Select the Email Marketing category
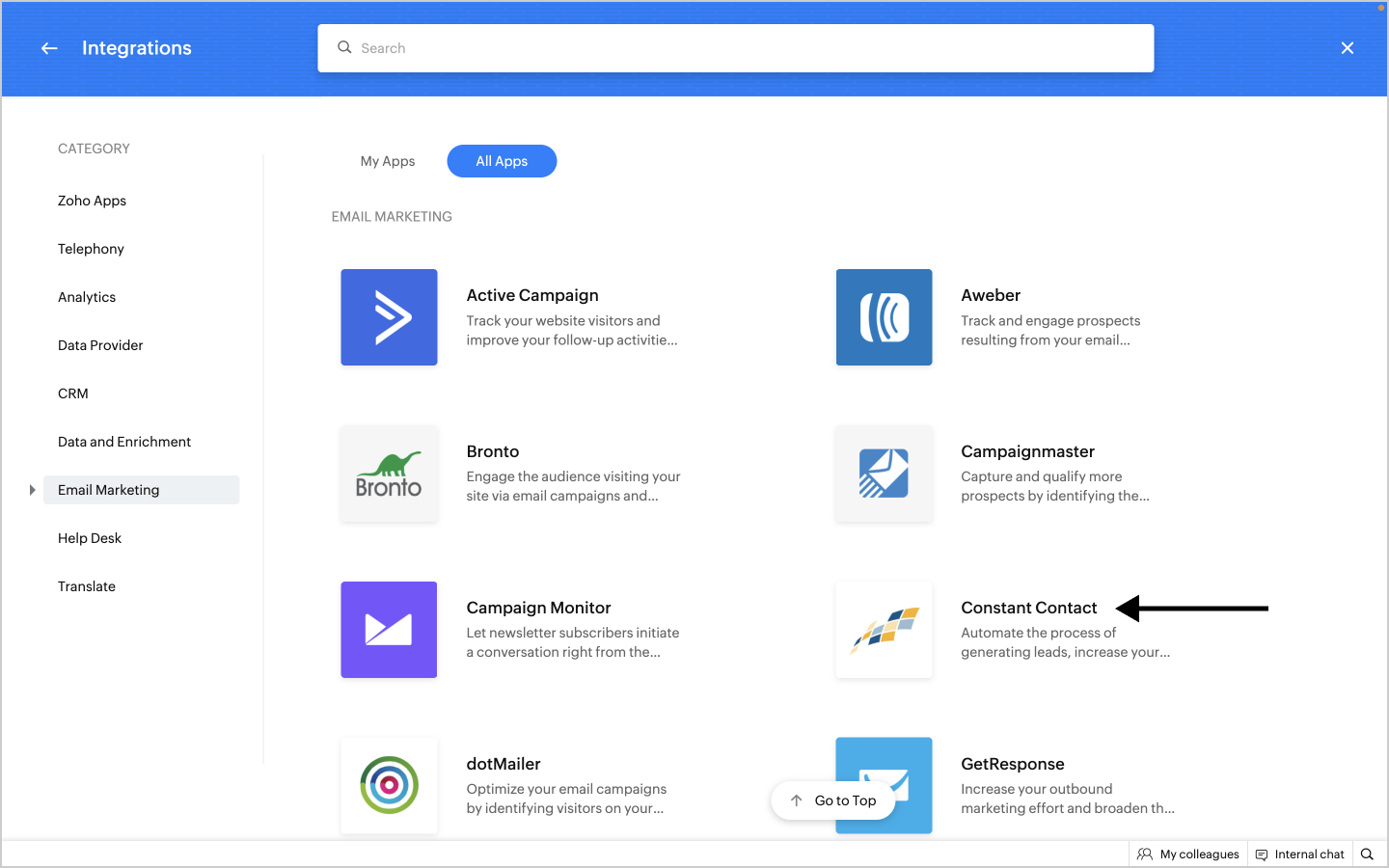The width and height of the screenshot is (1389, 868). pyautogui.click(x=142, y=490)
